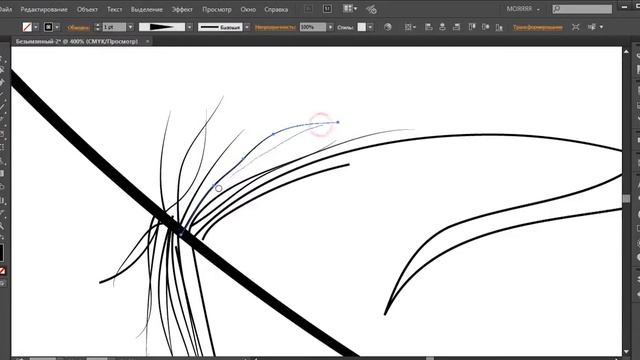Open the Arrange Documents layout icon
640x360 pixels.
349,9
